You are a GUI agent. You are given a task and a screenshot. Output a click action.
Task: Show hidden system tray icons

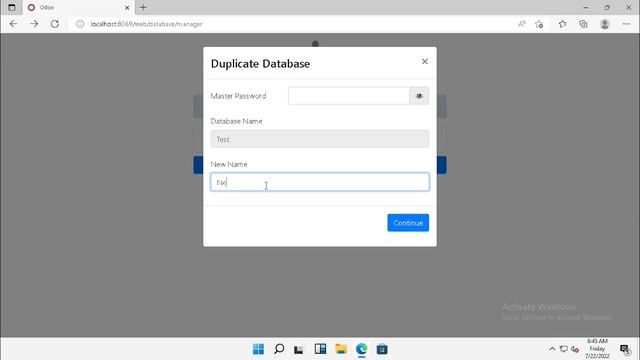(552, 349)
